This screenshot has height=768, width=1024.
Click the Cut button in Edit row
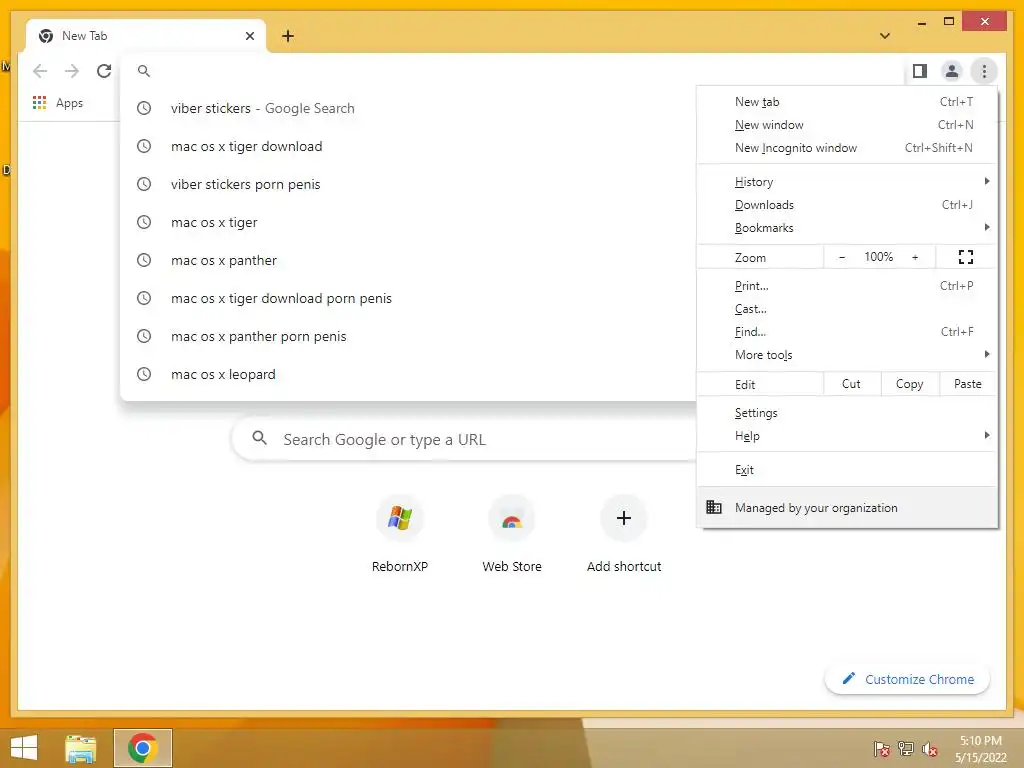(x=852, y=384)
